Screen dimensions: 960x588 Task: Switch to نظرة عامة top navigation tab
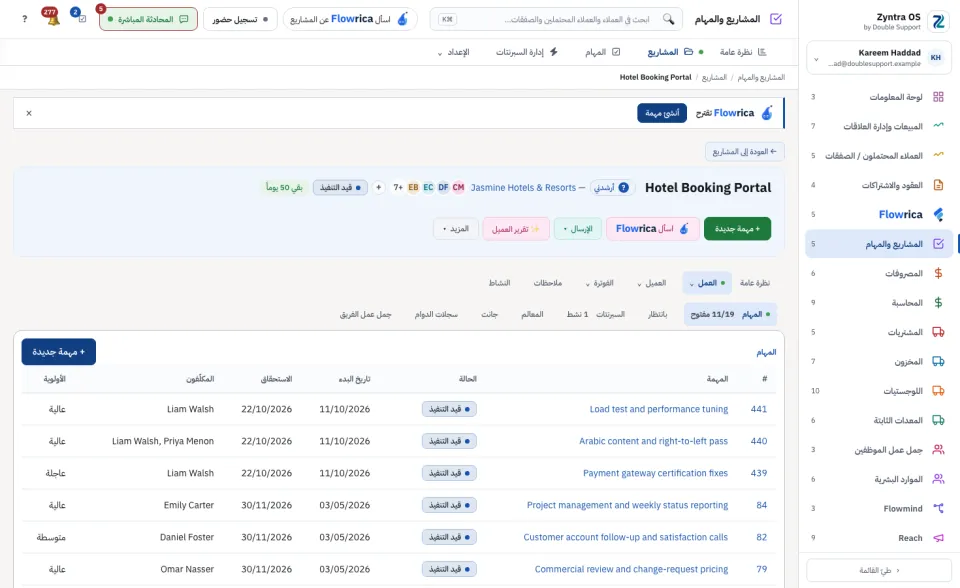pyautogui.click(x=743, y=52)
